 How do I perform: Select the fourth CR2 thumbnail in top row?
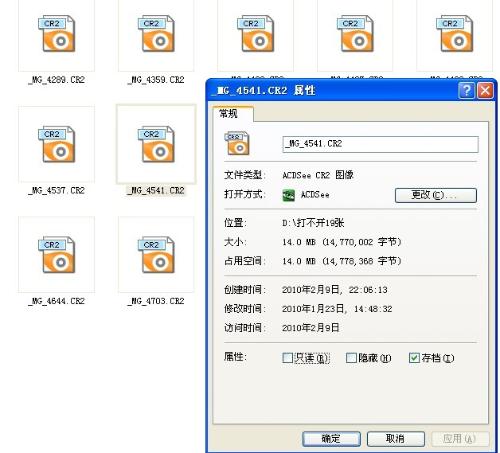(x=355, y=33)
